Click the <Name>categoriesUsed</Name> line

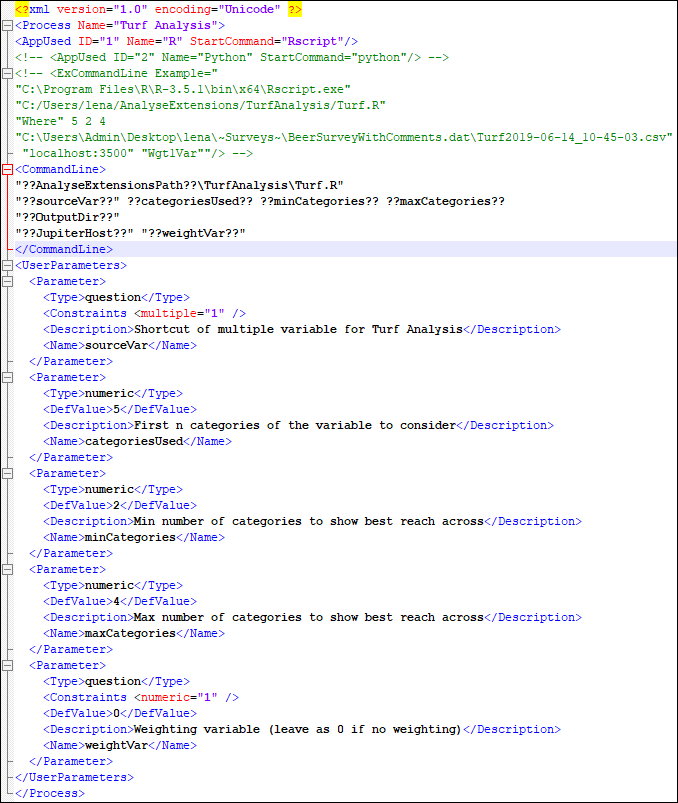tap(137, 441)
